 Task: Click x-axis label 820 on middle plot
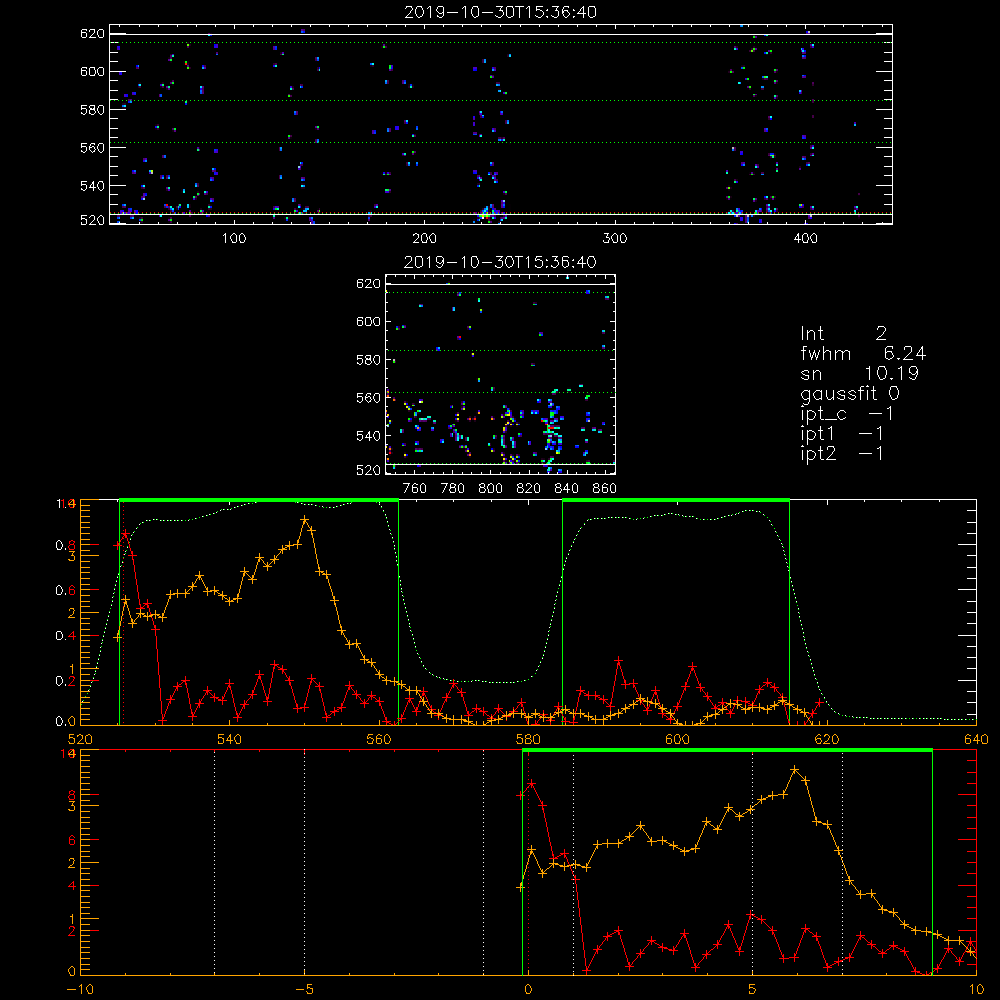(x=529, y=488)
